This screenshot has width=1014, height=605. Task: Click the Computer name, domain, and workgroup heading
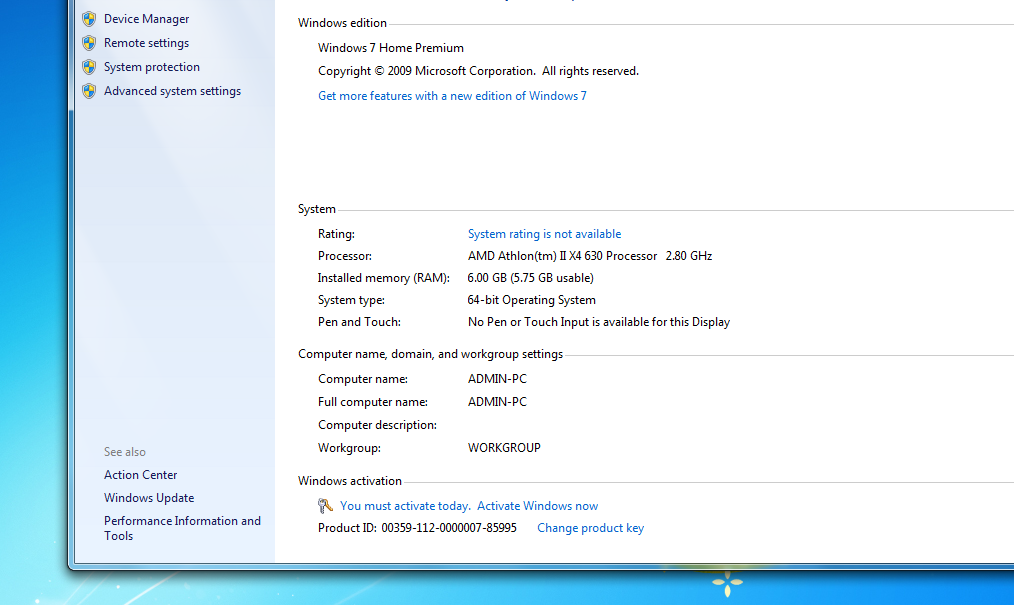tap(430, 354)
